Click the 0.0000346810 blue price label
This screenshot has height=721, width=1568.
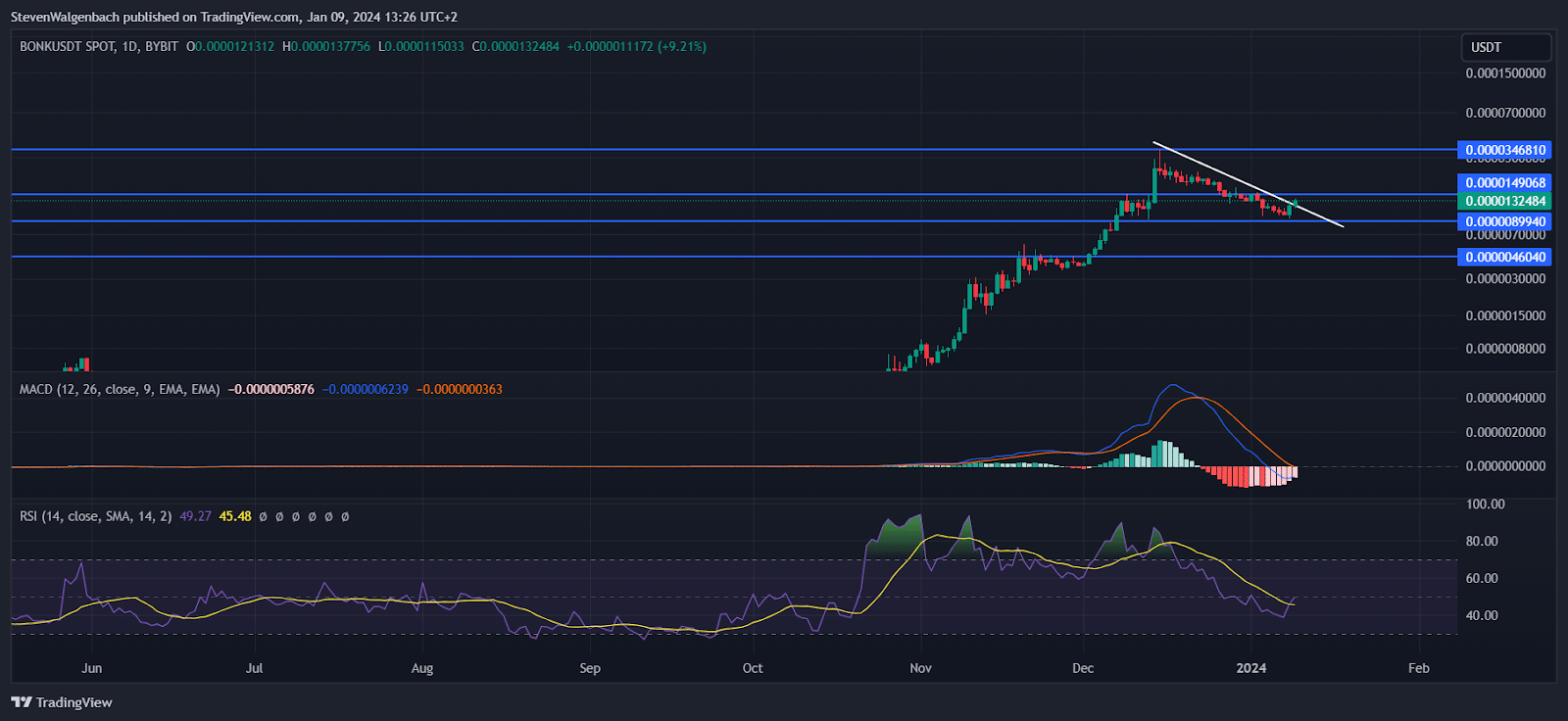pos(1505,150)
